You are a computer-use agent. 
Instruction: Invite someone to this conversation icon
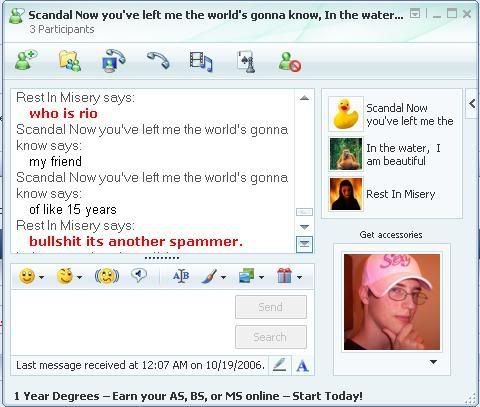[x=26, y=60]
